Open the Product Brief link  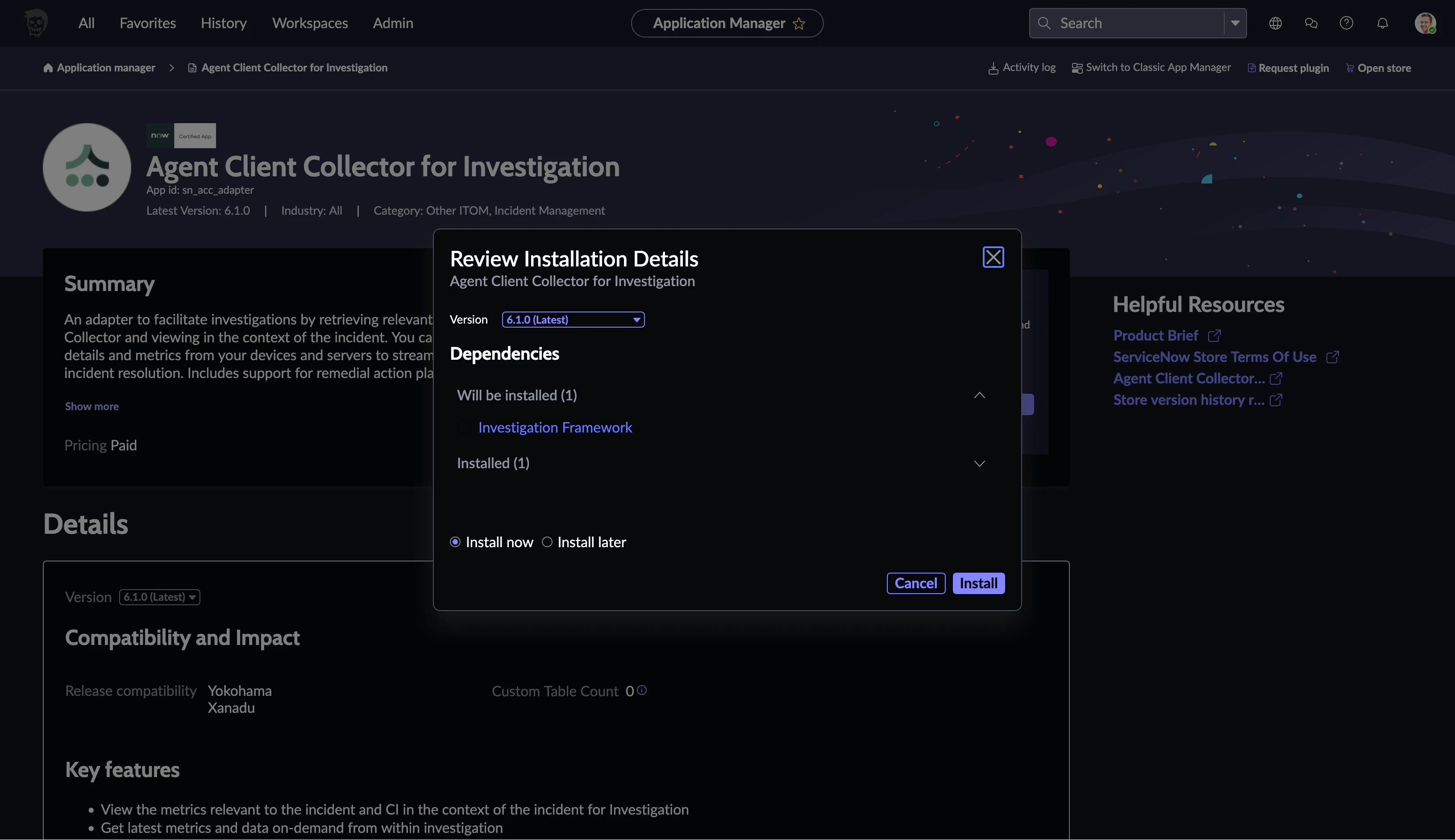coord(1156,336)
